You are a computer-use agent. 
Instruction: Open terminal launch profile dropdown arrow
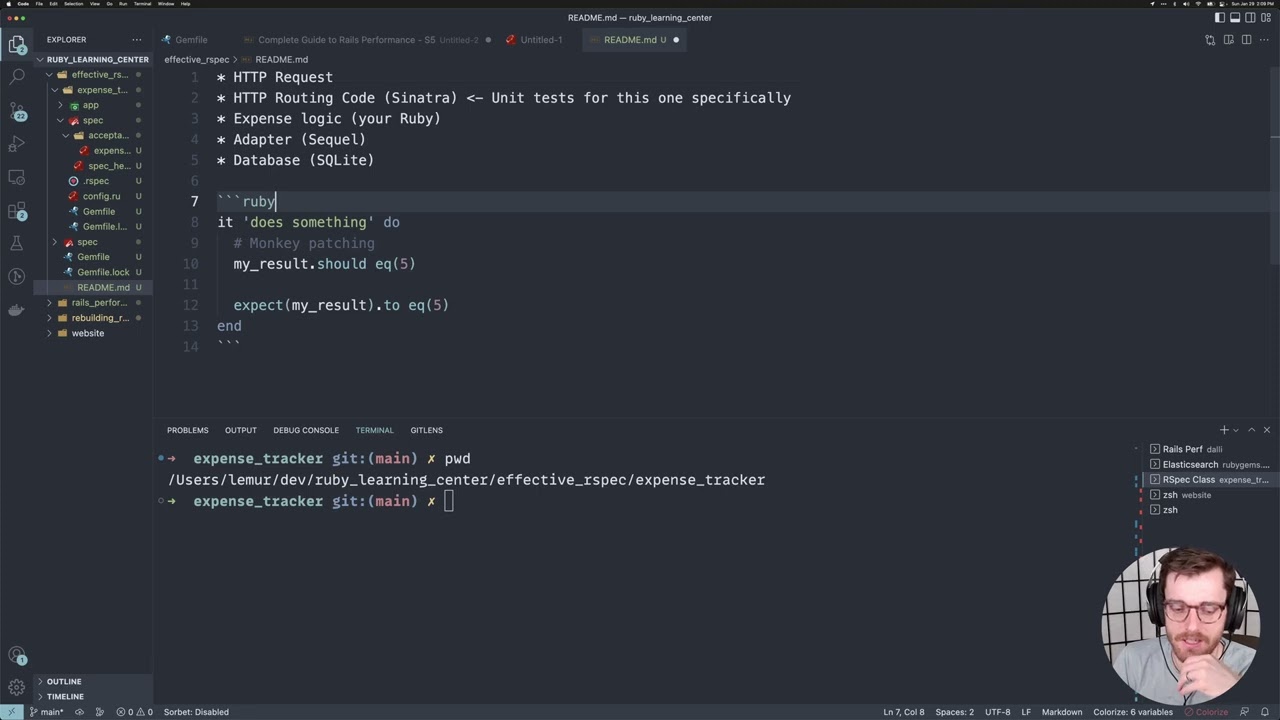coord(1236,430)
